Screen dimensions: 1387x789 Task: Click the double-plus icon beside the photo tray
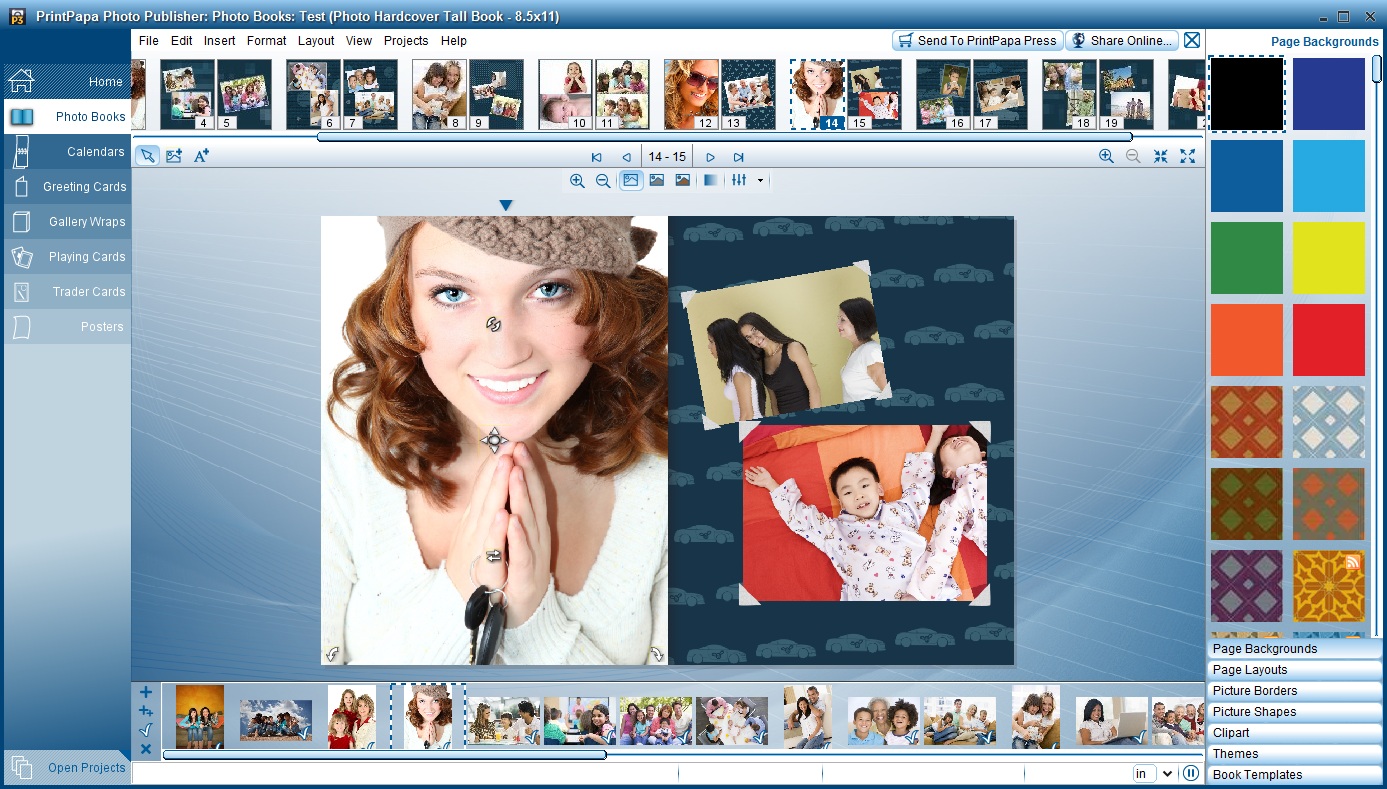(x=146, y=711)
